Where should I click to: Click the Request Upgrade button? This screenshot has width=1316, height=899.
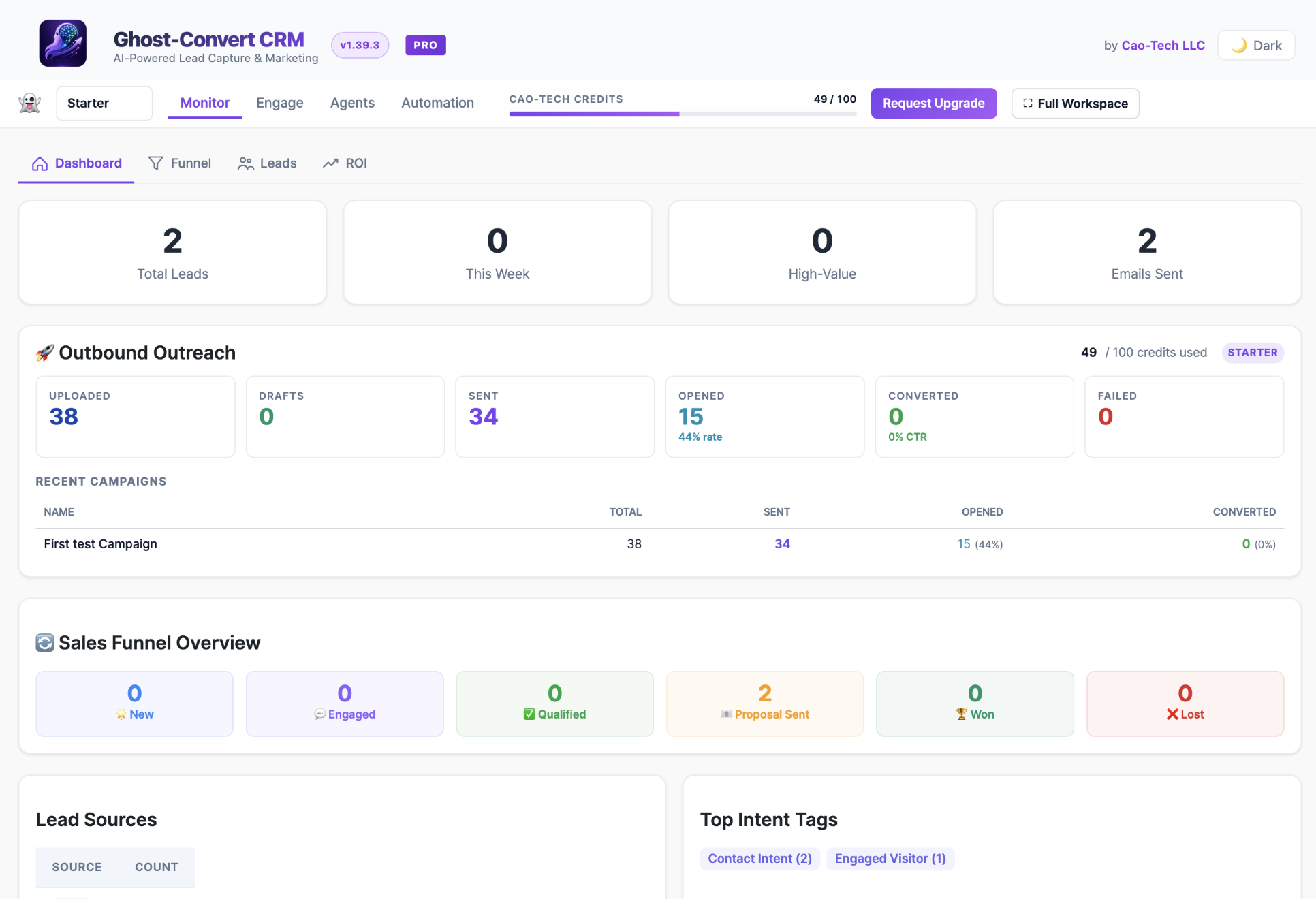(934, 104)
